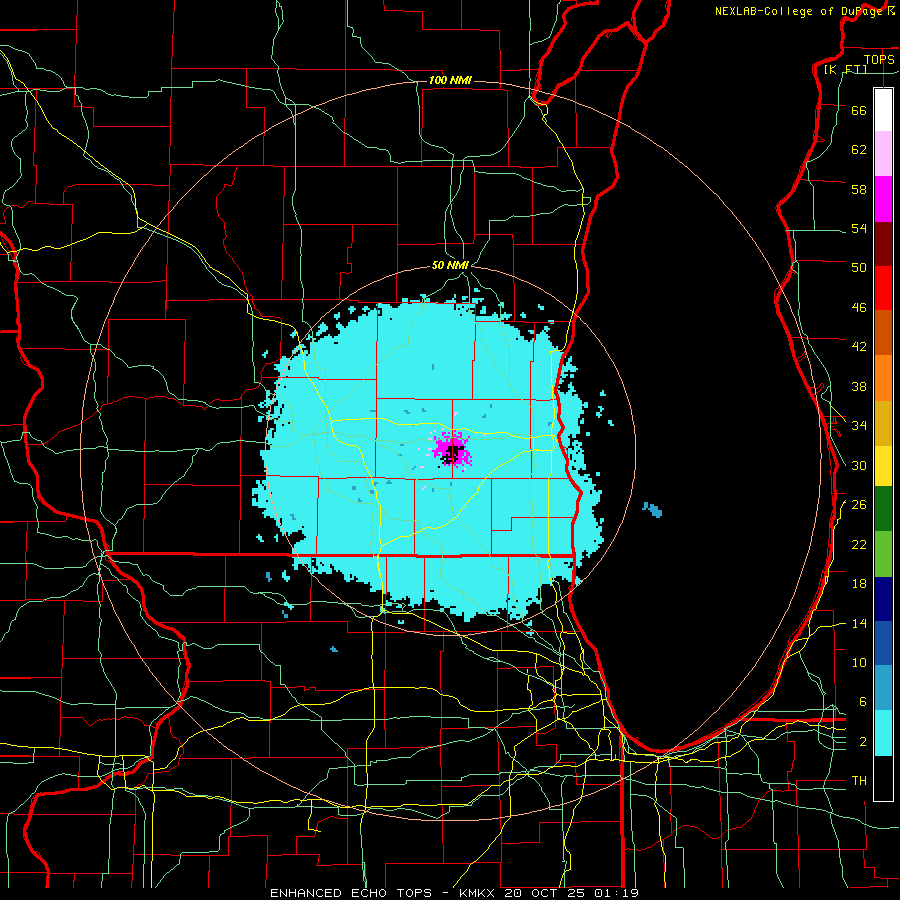Click the dark red 50-54 legend swatch
Image resolution: width=900 pixels, height=900 pixels.
tap(883, 244)
